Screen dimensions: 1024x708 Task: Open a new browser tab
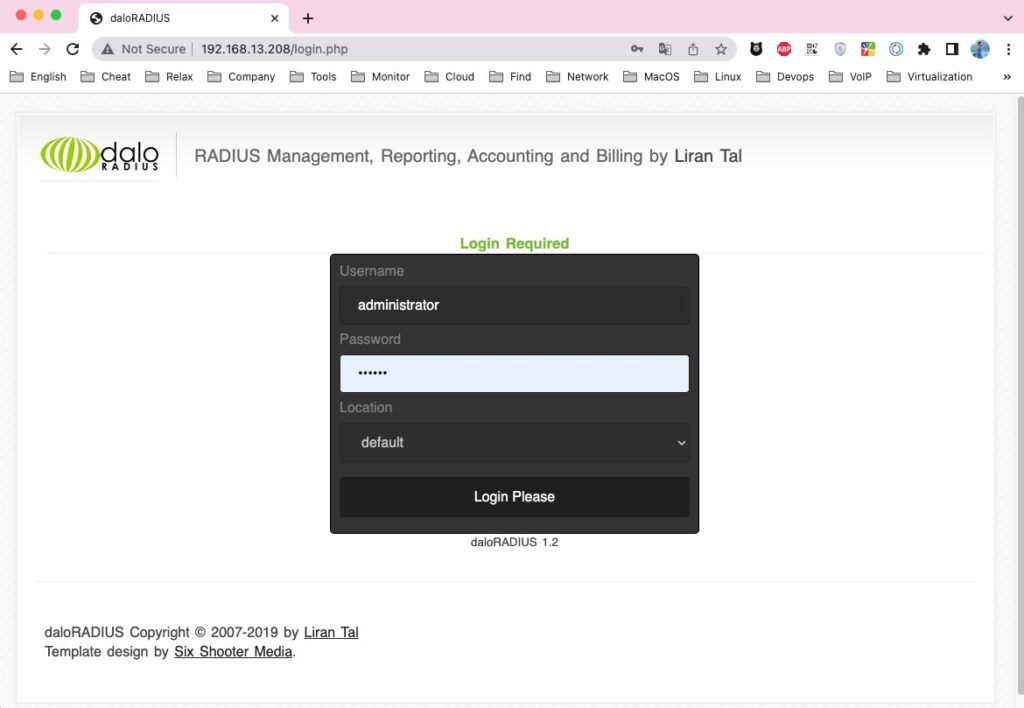(x=308, y=18)
